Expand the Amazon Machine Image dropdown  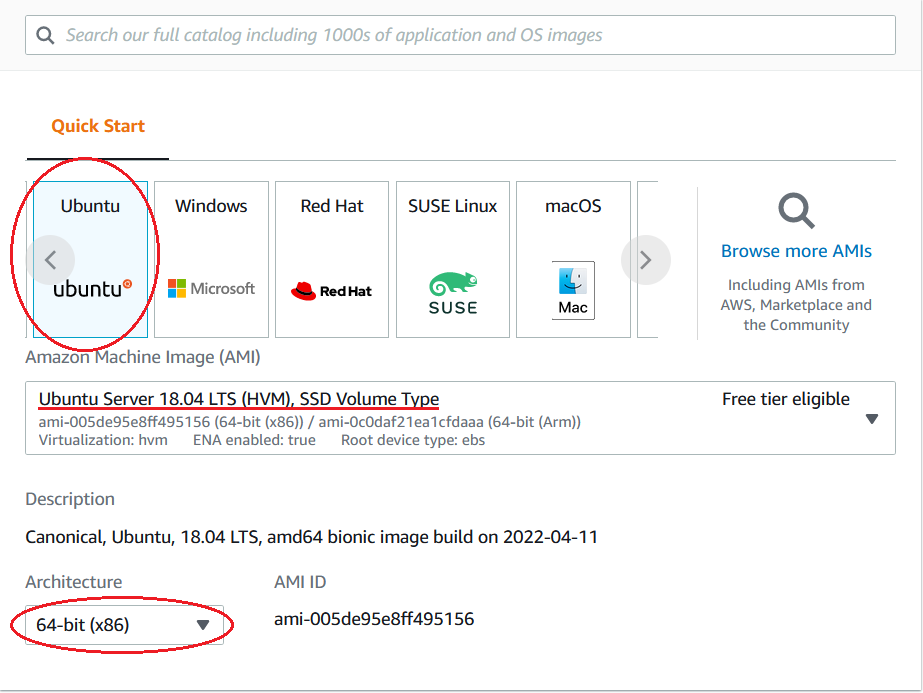click(x=872, y=419)
